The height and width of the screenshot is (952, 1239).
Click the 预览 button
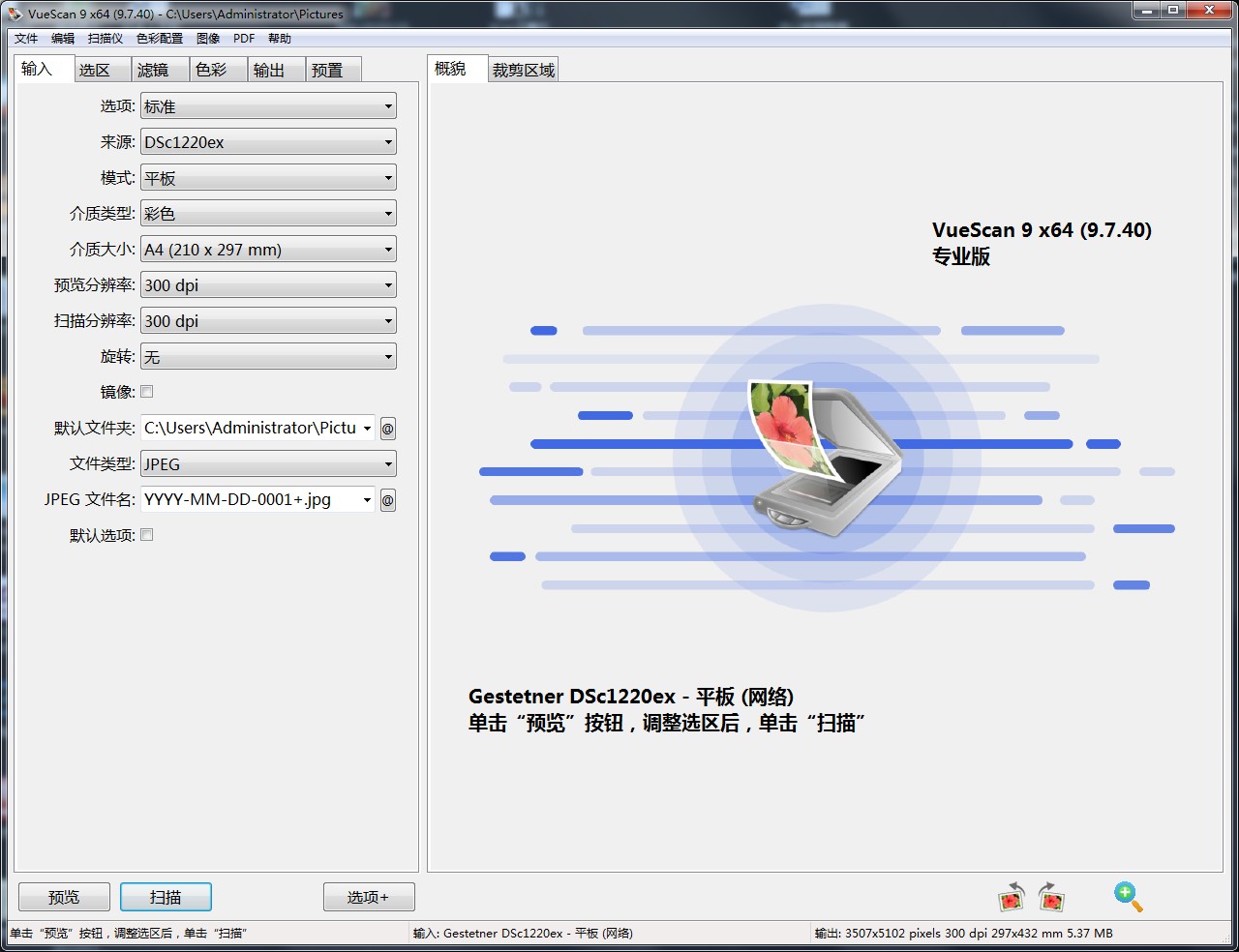point(64,897)
